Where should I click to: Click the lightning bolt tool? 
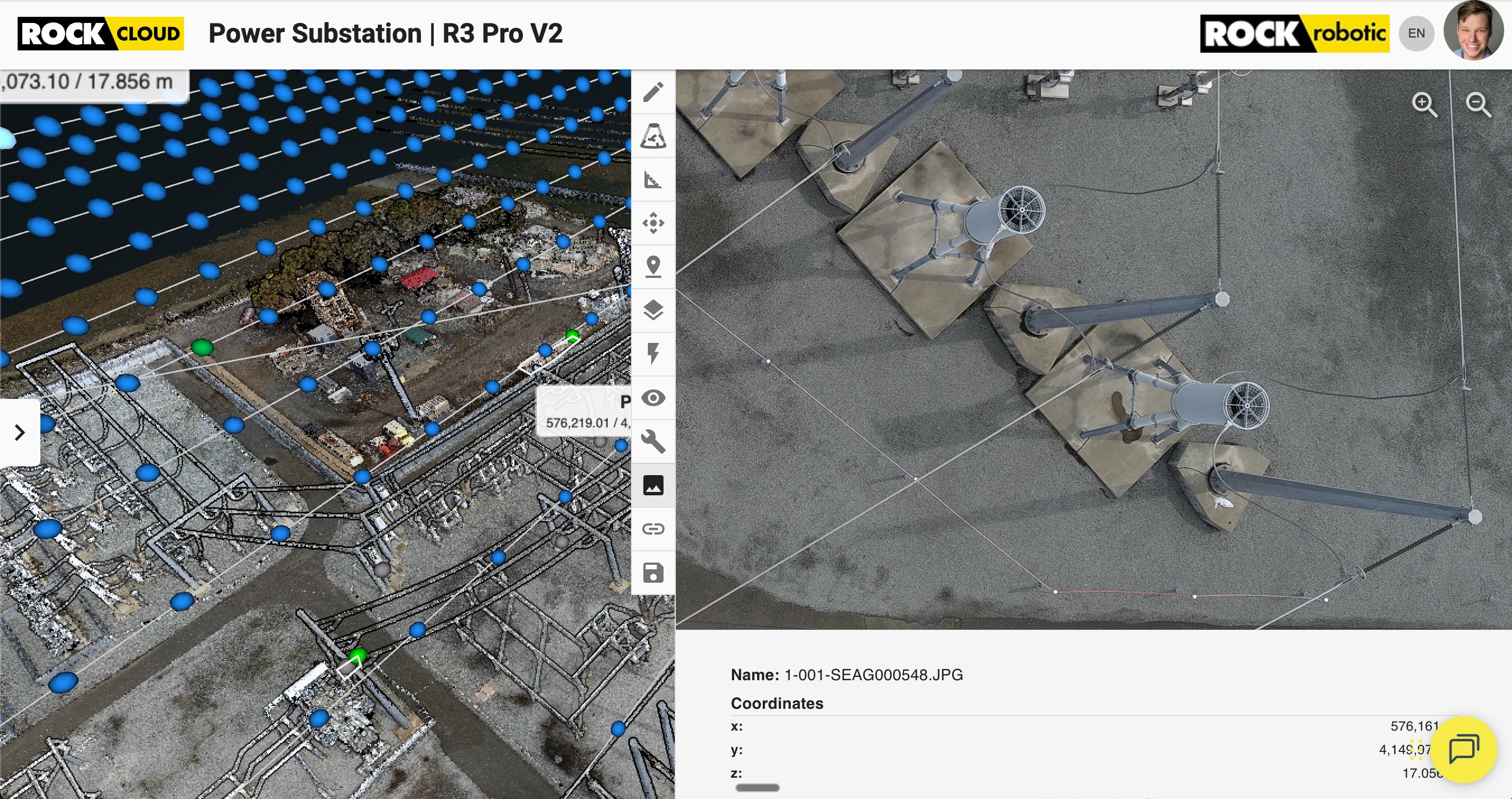point(653,354)
